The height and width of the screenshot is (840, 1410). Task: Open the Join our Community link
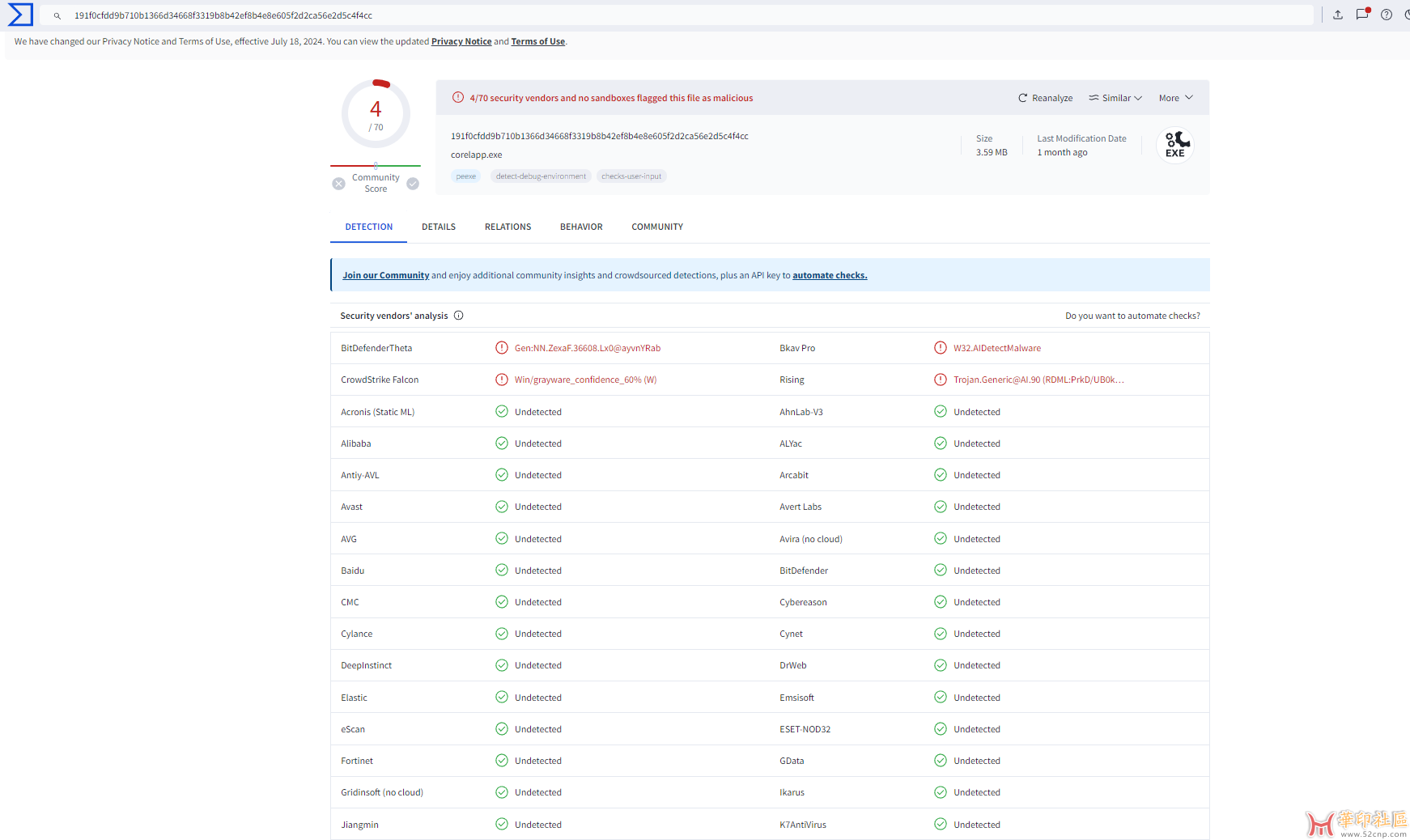tap(386, 275)
